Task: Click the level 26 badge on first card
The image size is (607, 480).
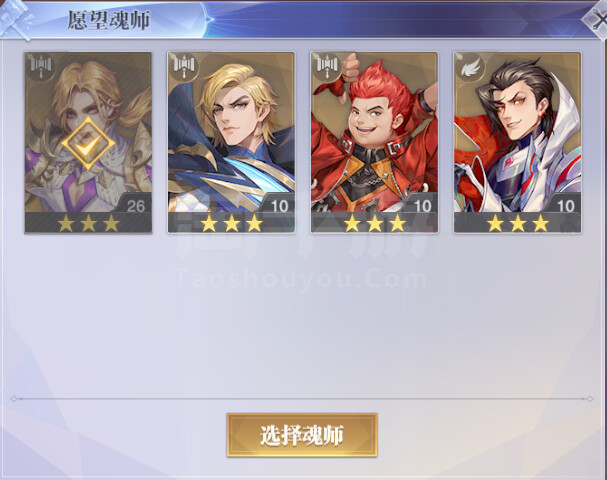Action: (x=135, y=206)
